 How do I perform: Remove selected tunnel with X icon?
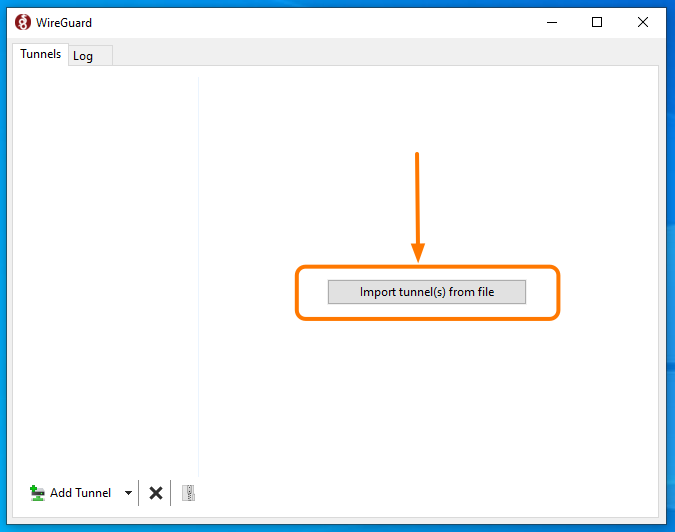(156, 493)
